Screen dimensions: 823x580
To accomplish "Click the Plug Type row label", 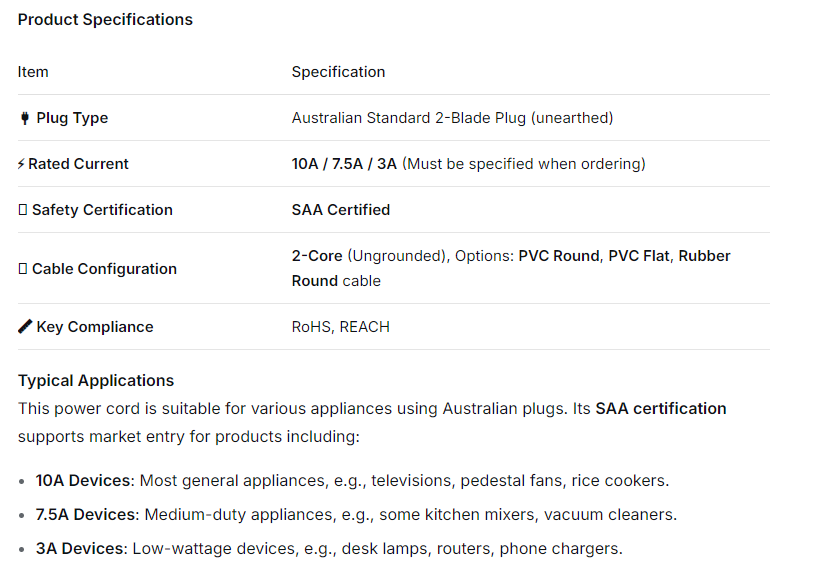I will point(72,118).
